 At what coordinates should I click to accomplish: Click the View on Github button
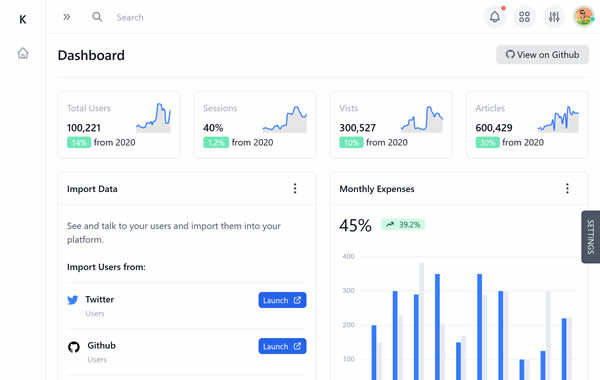pos(542,55)
